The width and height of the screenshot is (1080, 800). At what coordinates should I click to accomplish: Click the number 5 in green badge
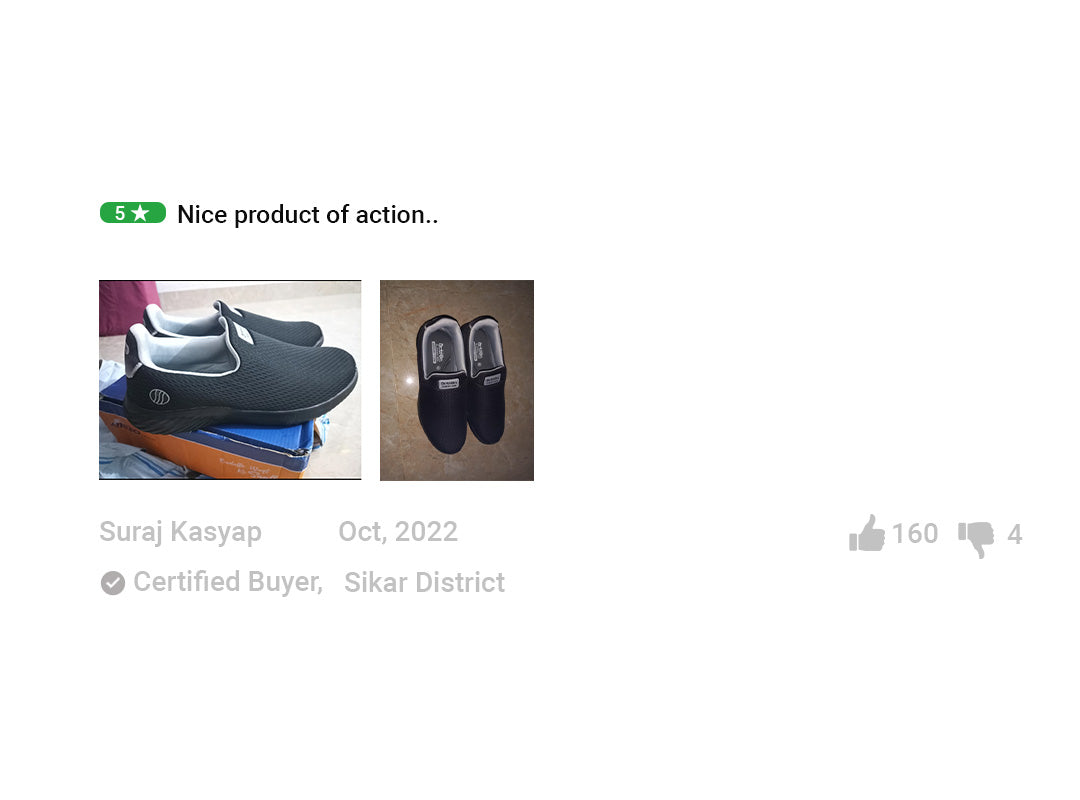pos(120,213)
